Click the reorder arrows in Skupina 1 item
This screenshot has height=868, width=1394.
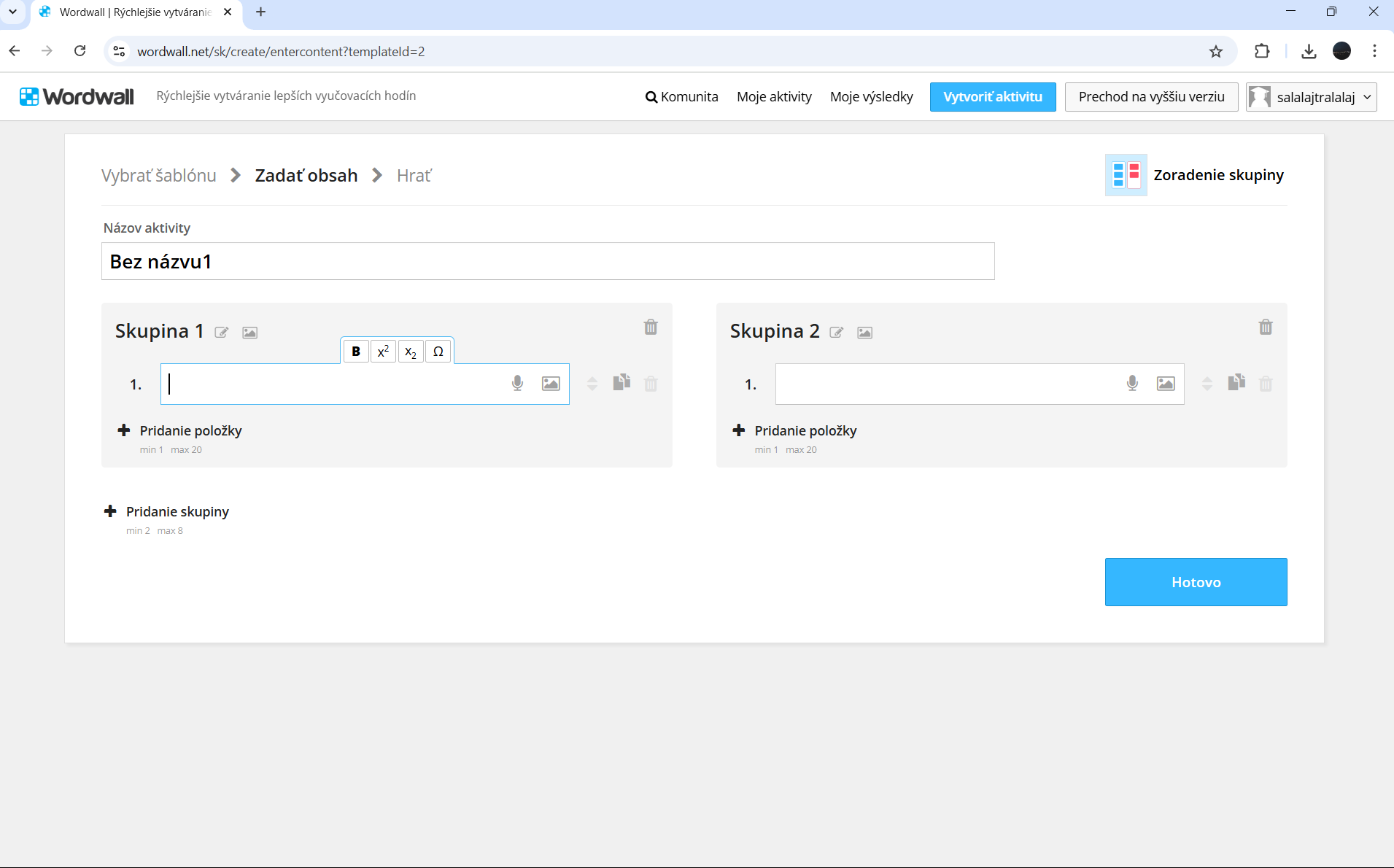click(x=592, y=384)
